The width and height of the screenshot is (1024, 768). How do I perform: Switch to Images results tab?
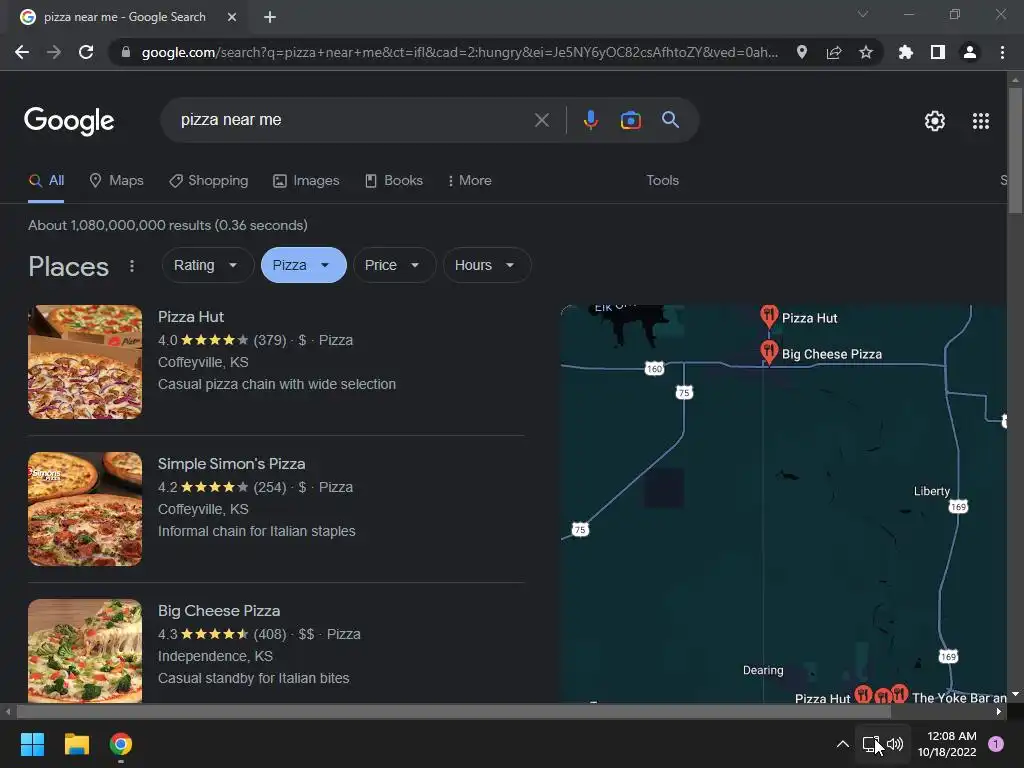(306, 181)
